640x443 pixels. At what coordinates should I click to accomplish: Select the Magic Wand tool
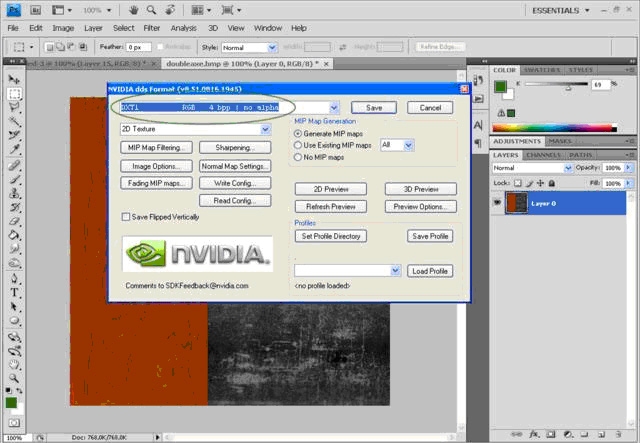point(14,121)
